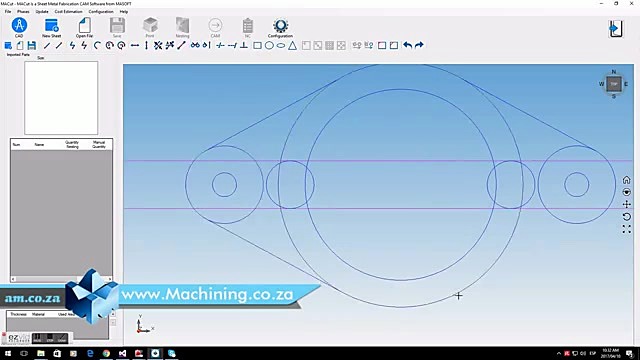Switch to the CAM module
This screenshot has height=360, width=640.
point(215,27)
